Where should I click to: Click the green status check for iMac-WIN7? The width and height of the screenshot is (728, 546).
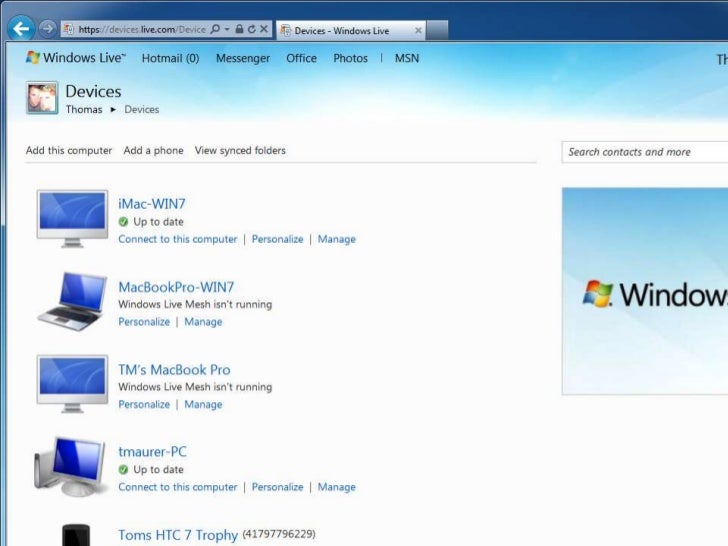(123, 222)
